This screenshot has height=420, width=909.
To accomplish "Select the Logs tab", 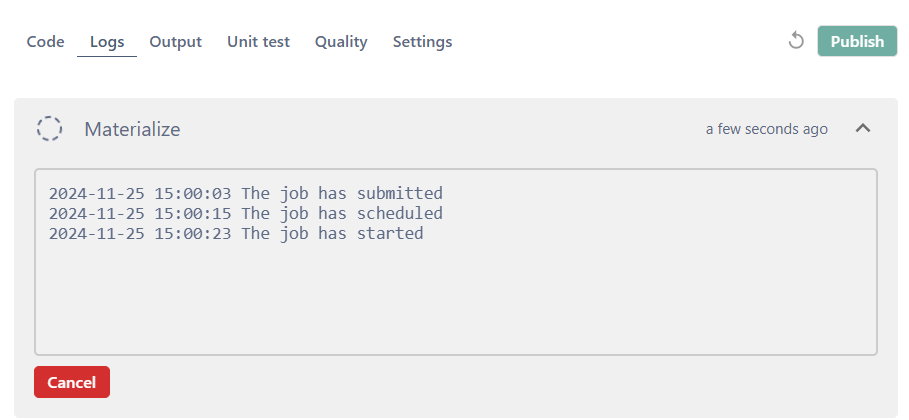I will pos(107,42).
